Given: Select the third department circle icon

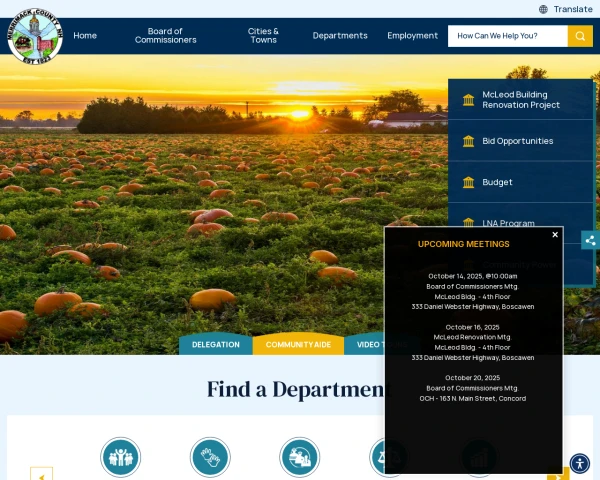Looking at the screenshot, I should pyautogui.click(x=300, y=457).
